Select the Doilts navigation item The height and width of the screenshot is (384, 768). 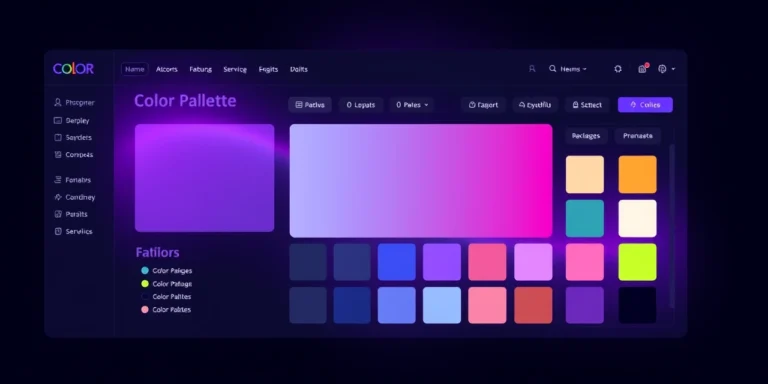[x=299, y=69]
